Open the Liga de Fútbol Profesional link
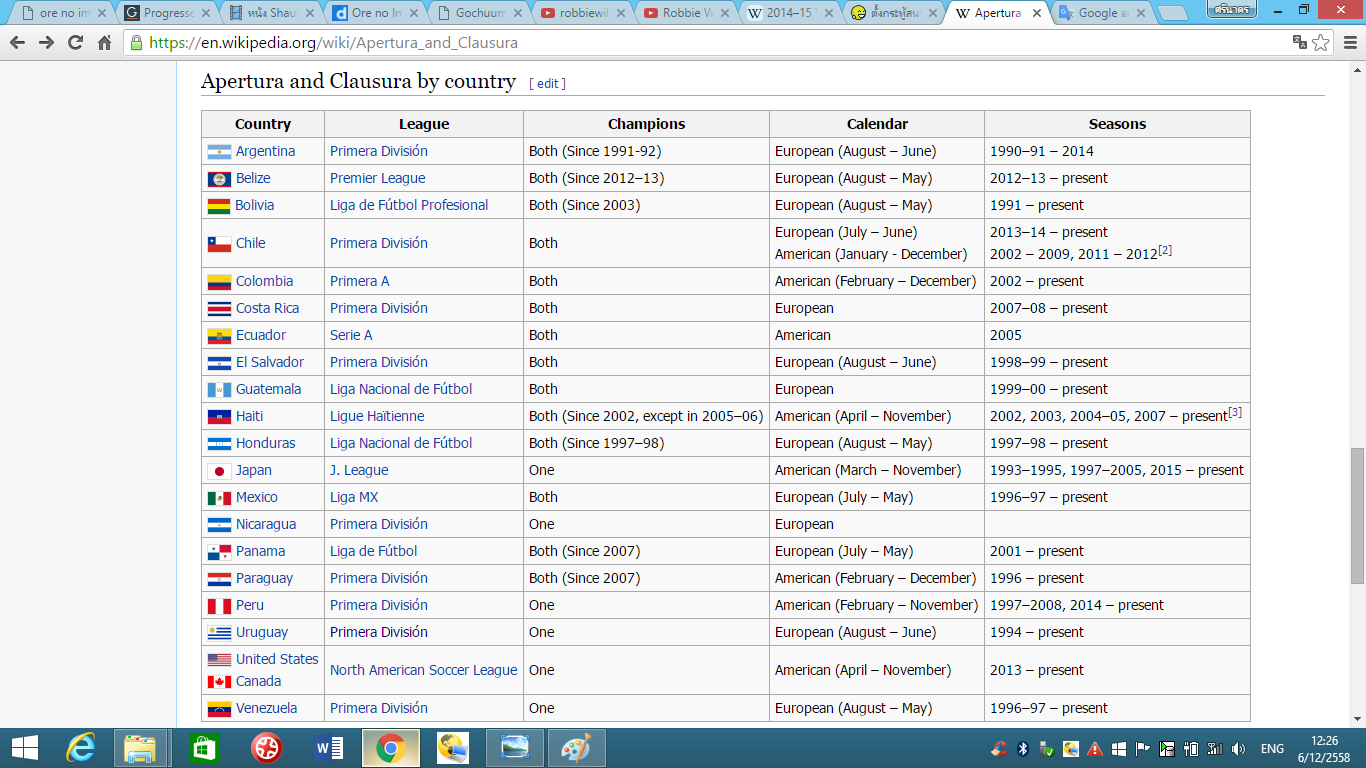1366x768 pixels. tap(409, 206)
